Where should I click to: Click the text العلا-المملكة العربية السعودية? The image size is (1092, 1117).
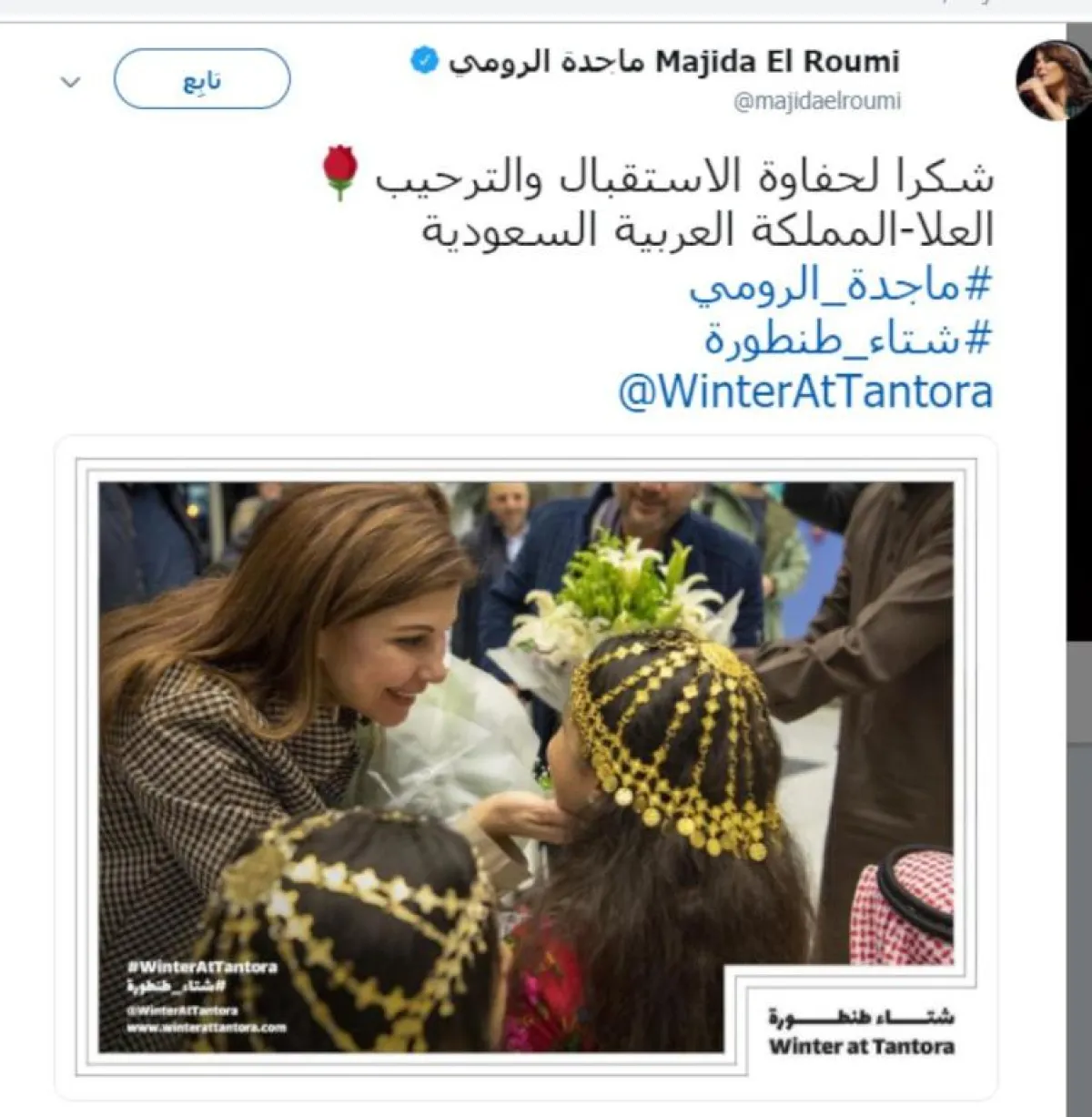(707, 231)
